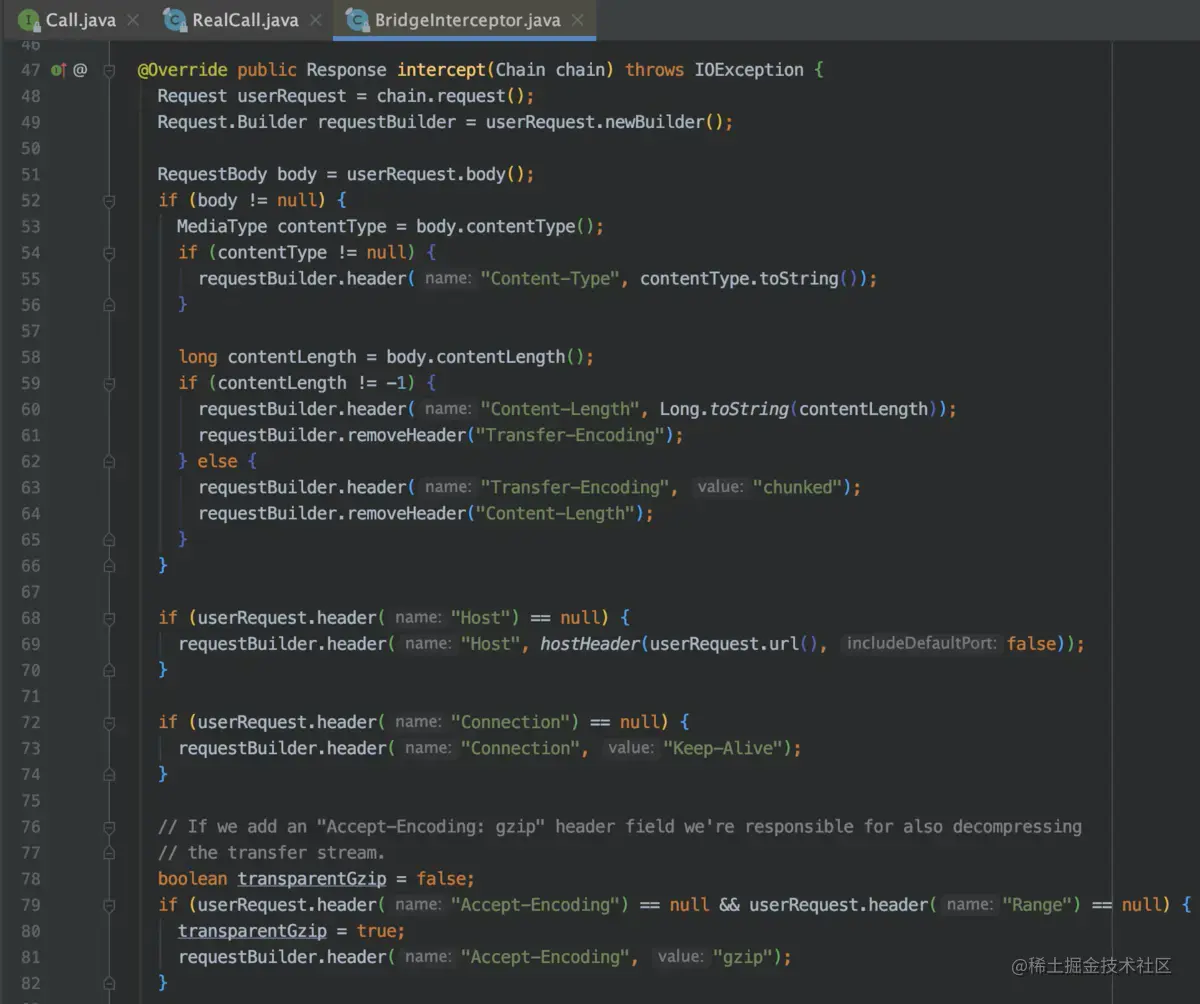1200x1004 pixels.
Task: Collapse the Accept-Encoding if block on line 79
Action: (109, 905)
